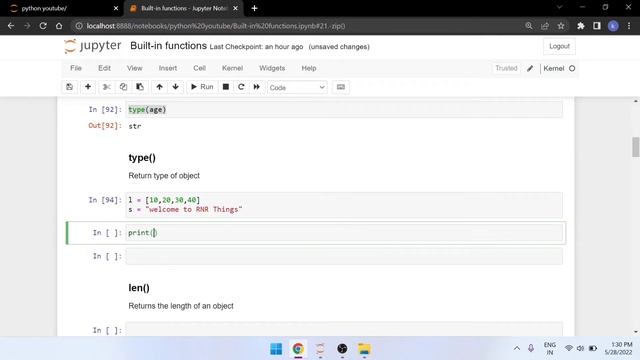Run the selected cell
640x360 pixels.
(x=202, y=87)
